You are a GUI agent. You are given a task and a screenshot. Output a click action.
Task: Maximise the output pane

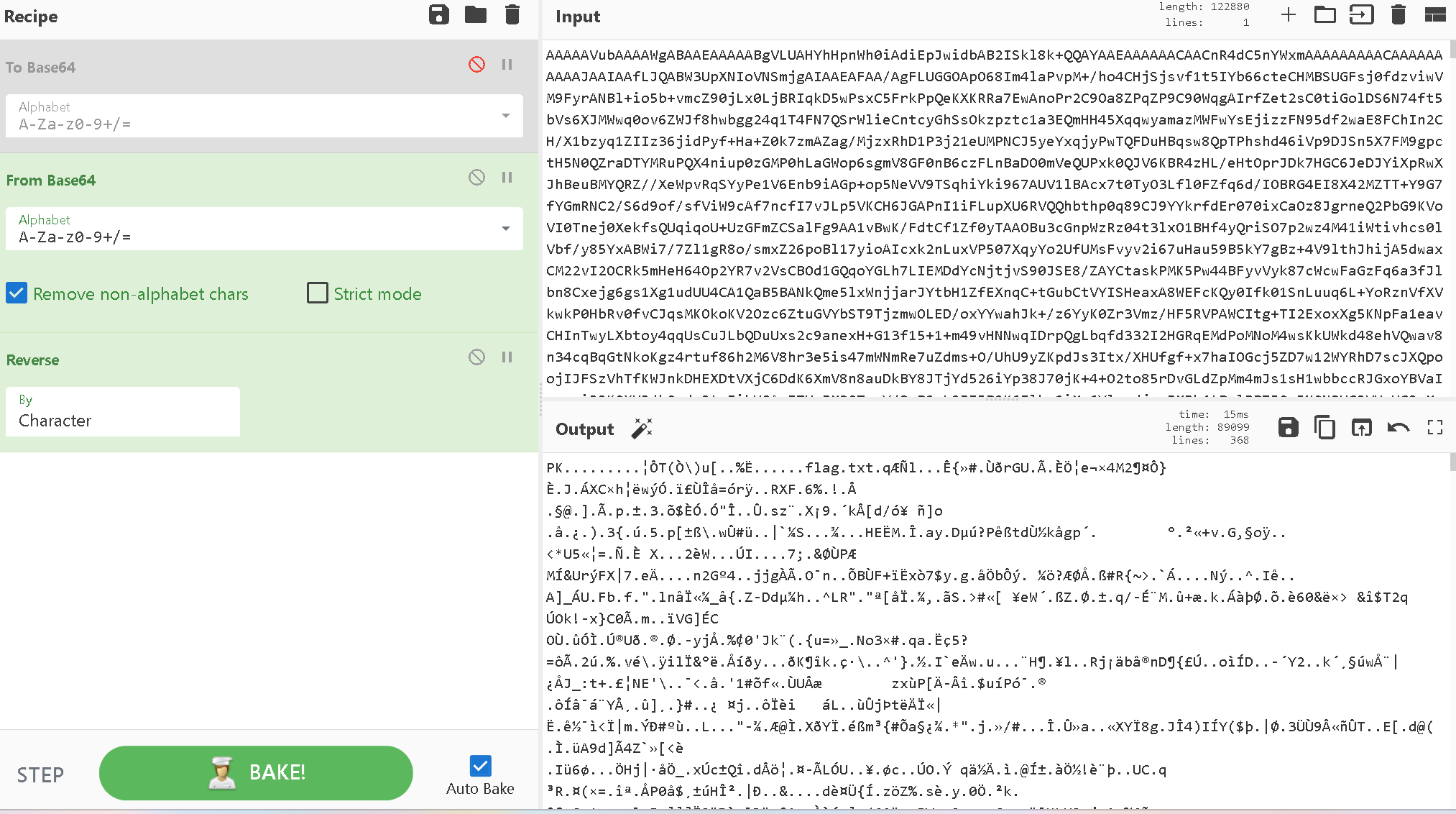[x=1434, y=428]
